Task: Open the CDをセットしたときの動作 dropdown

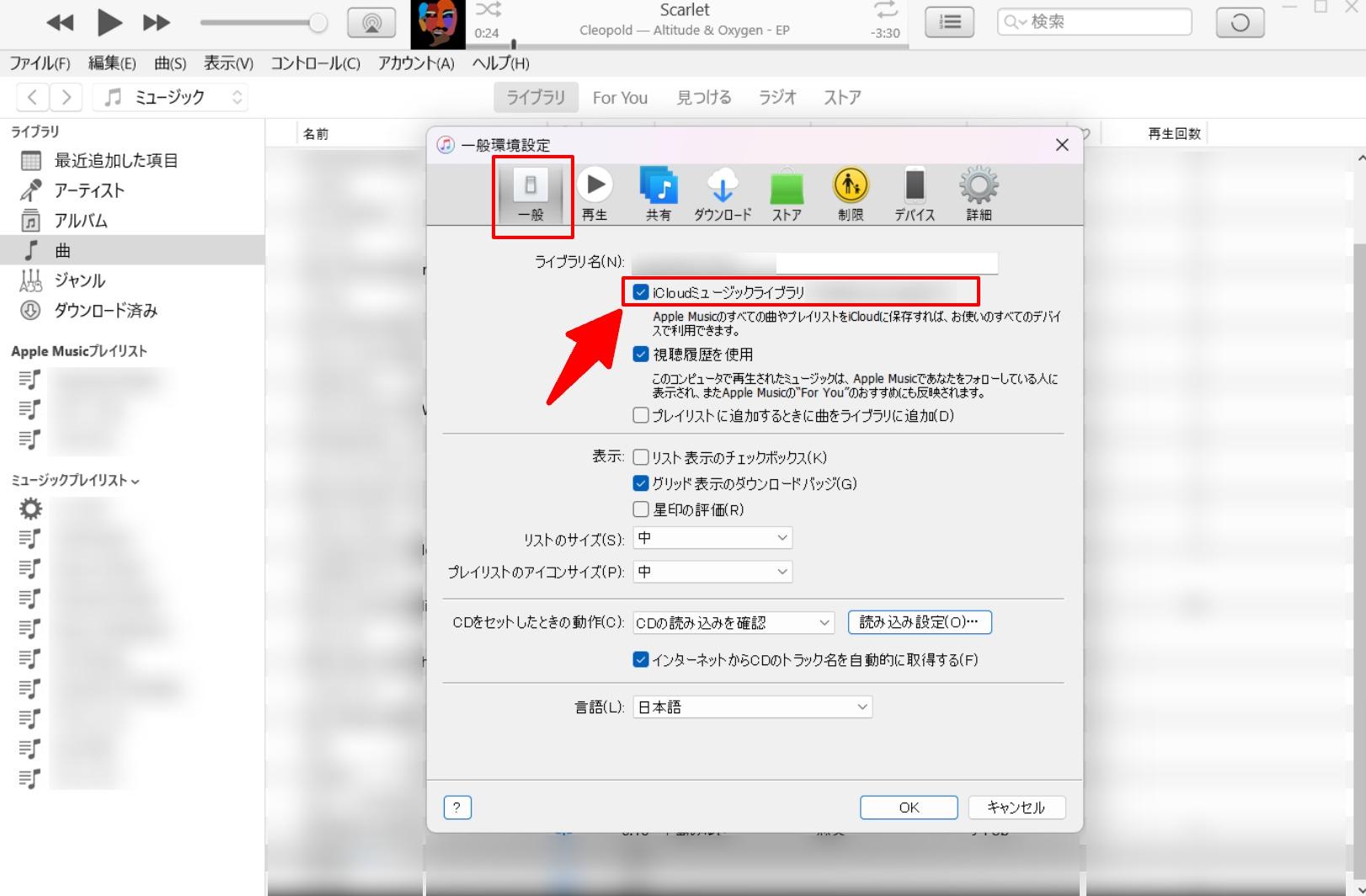Action: [x=734, y=622]
